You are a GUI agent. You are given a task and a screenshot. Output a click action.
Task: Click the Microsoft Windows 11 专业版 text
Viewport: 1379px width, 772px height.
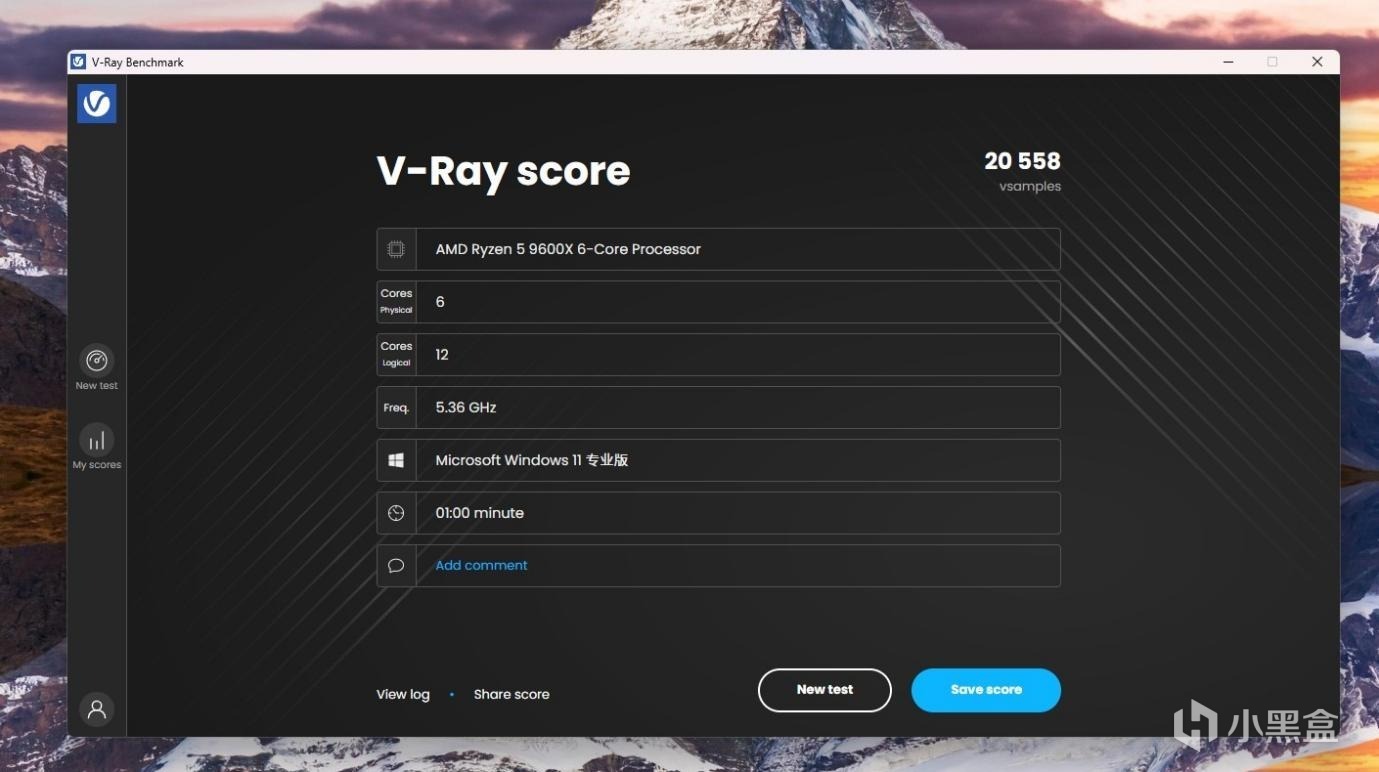coord(532,460)
